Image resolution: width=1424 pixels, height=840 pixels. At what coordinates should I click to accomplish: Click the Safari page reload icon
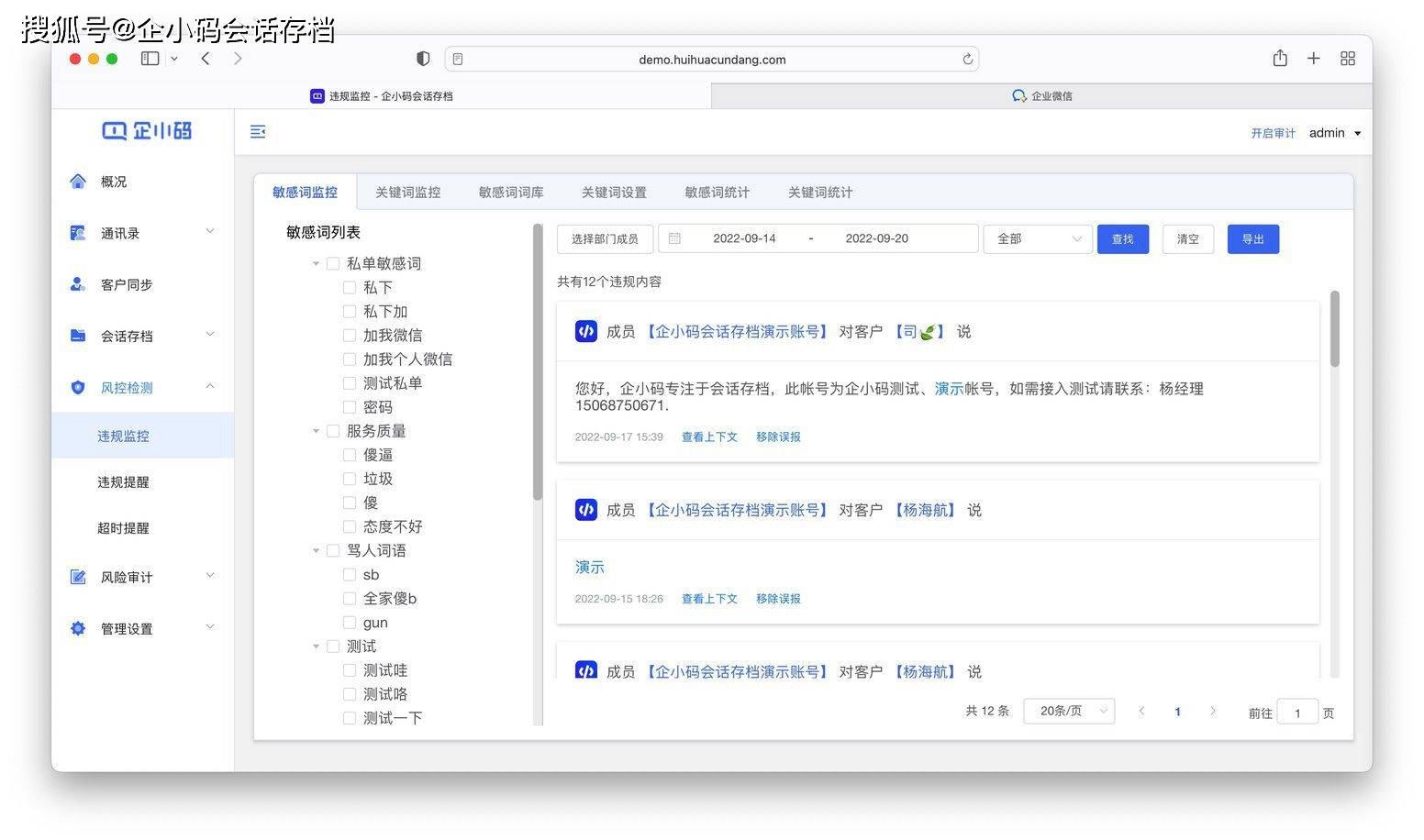click(967, 60)
